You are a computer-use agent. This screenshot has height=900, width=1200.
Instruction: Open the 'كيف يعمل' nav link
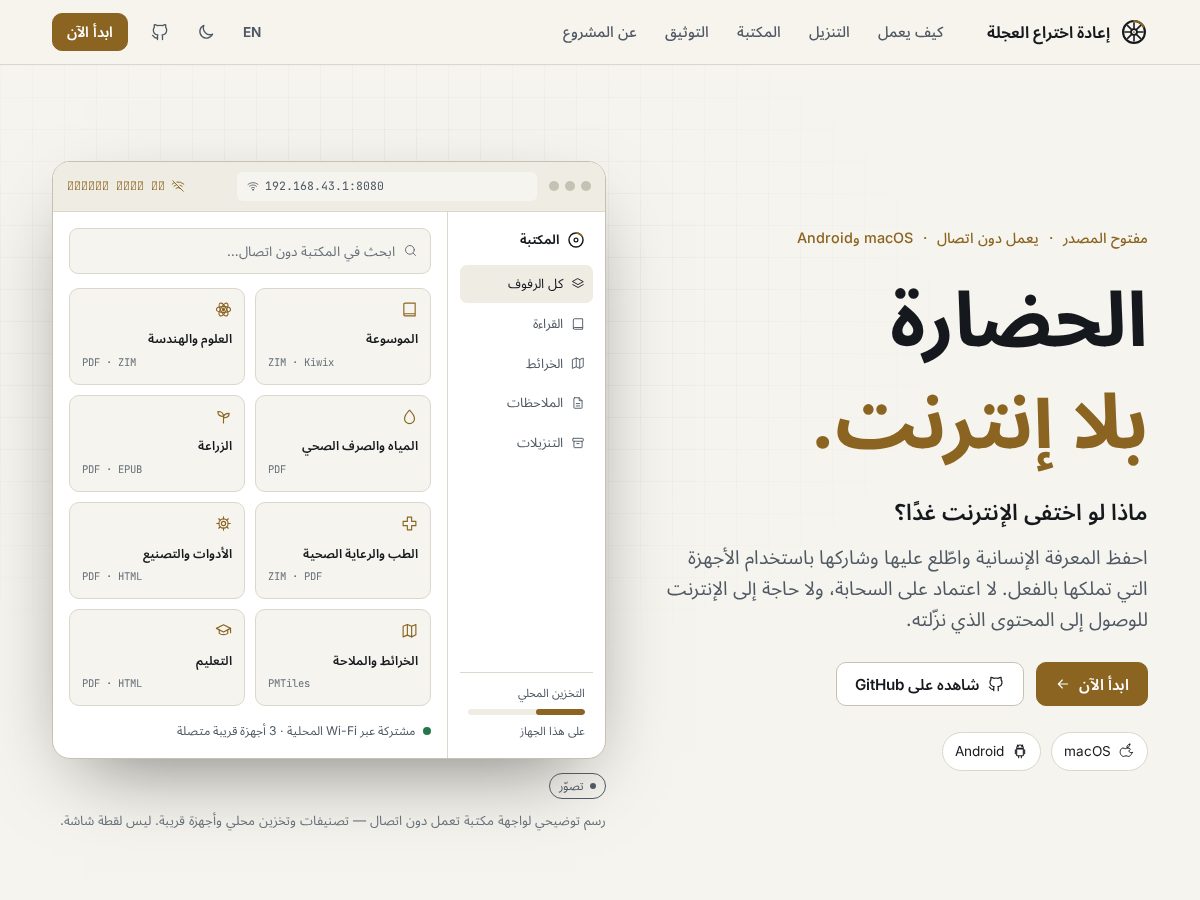click(x=910, y=32)
